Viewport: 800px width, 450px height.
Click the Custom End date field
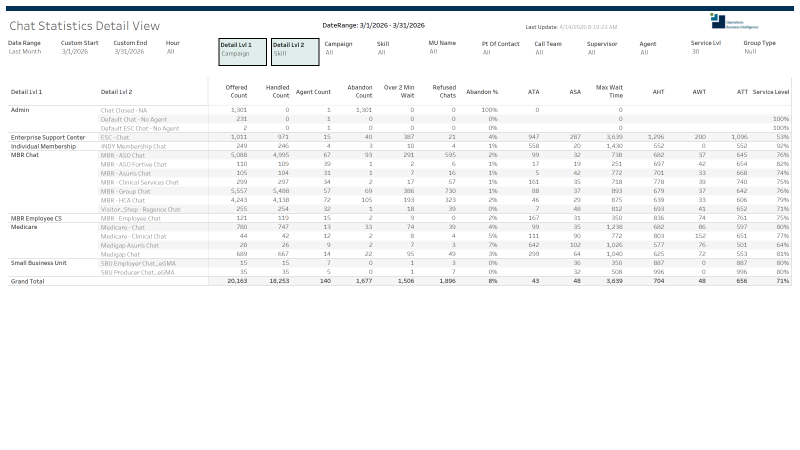[130, 51]
